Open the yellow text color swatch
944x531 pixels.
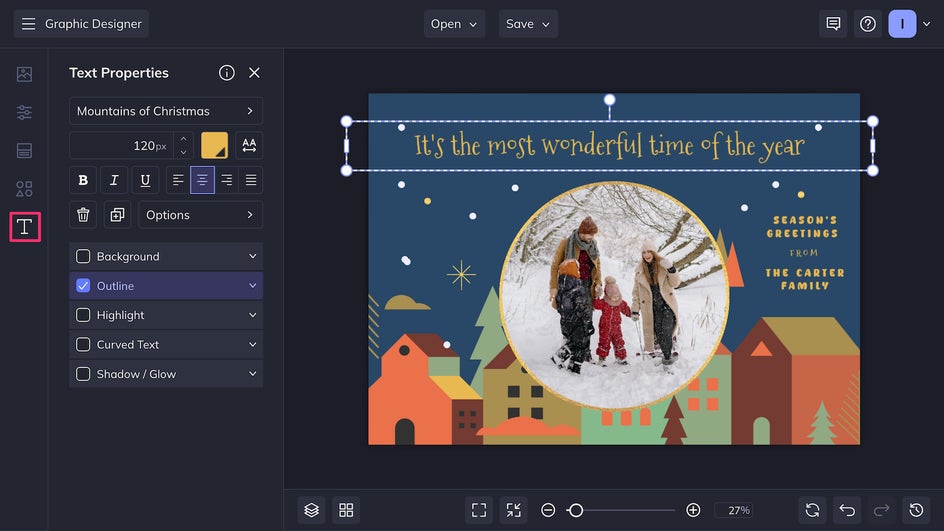coord(214,145)
